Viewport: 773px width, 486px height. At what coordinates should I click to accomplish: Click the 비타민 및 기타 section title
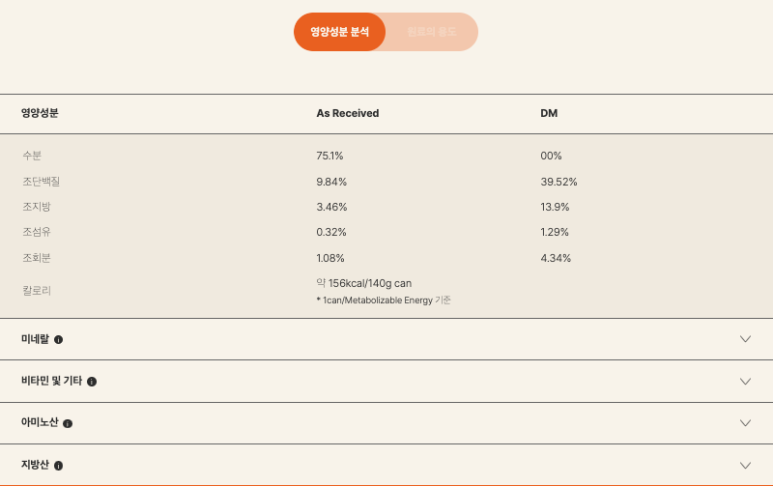51,381
